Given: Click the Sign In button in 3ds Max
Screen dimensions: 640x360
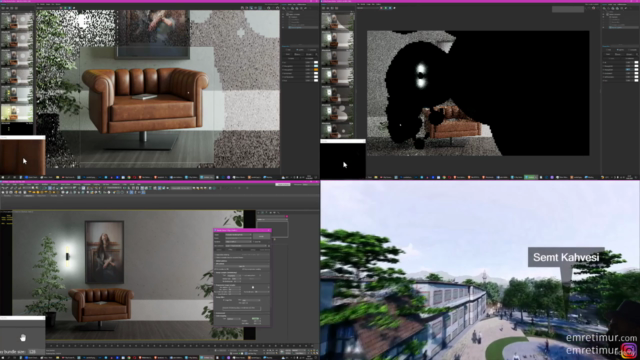Looking at the screenshot, I should click(283, 184).
